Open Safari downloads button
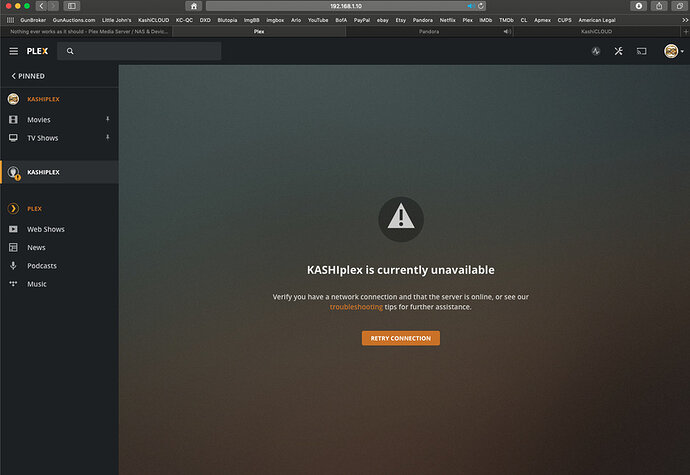The width and height of the screenshot is (690, 475). tap(638, 6)
